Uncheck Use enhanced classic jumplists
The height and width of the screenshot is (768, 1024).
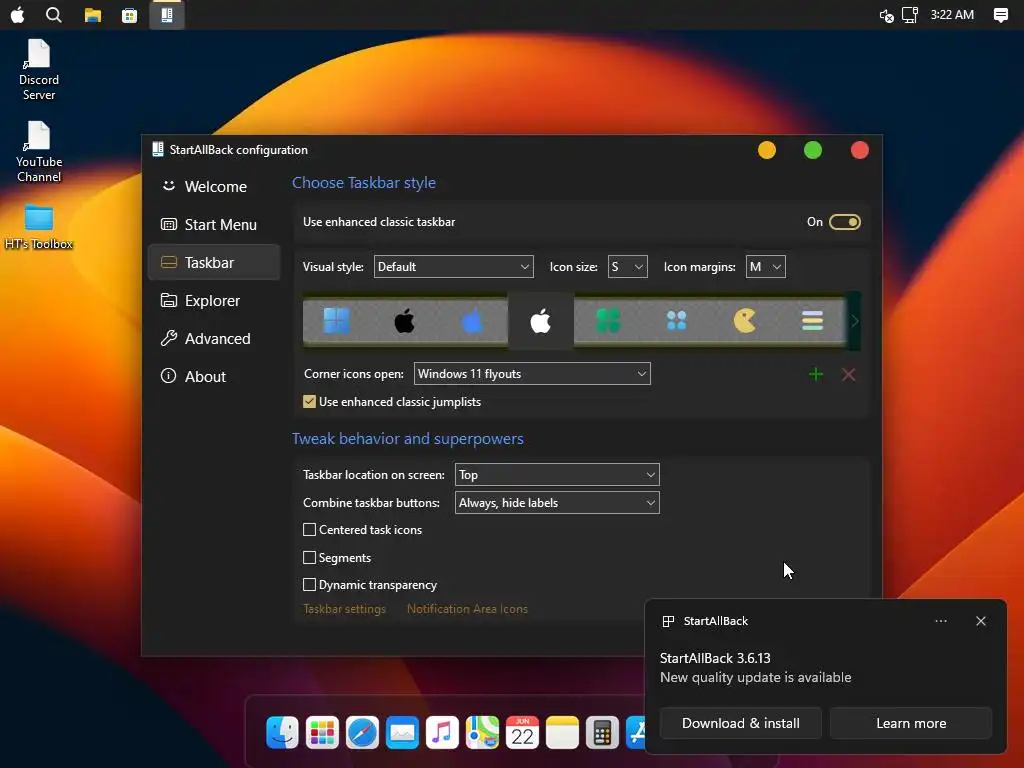[310, 402]
